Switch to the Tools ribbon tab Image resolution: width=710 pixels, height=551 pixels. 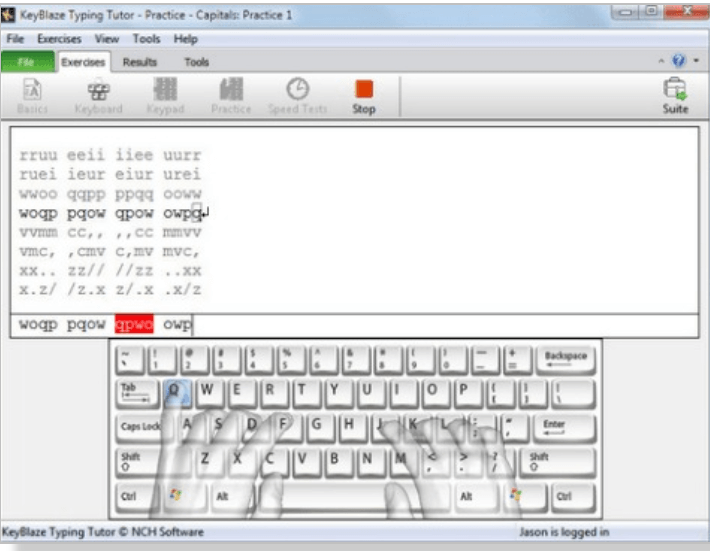click(196, 62)
